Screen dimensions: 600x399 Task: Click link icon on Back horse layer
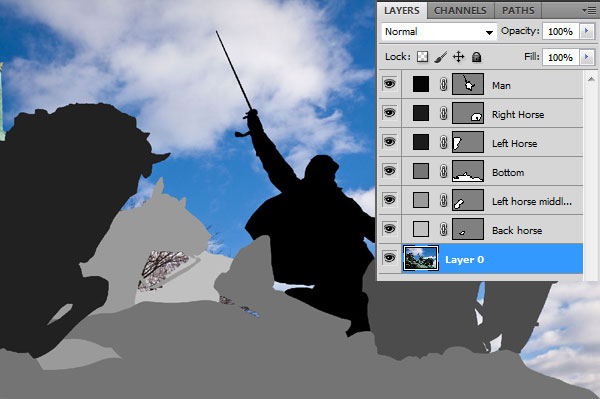coord(443,229)
